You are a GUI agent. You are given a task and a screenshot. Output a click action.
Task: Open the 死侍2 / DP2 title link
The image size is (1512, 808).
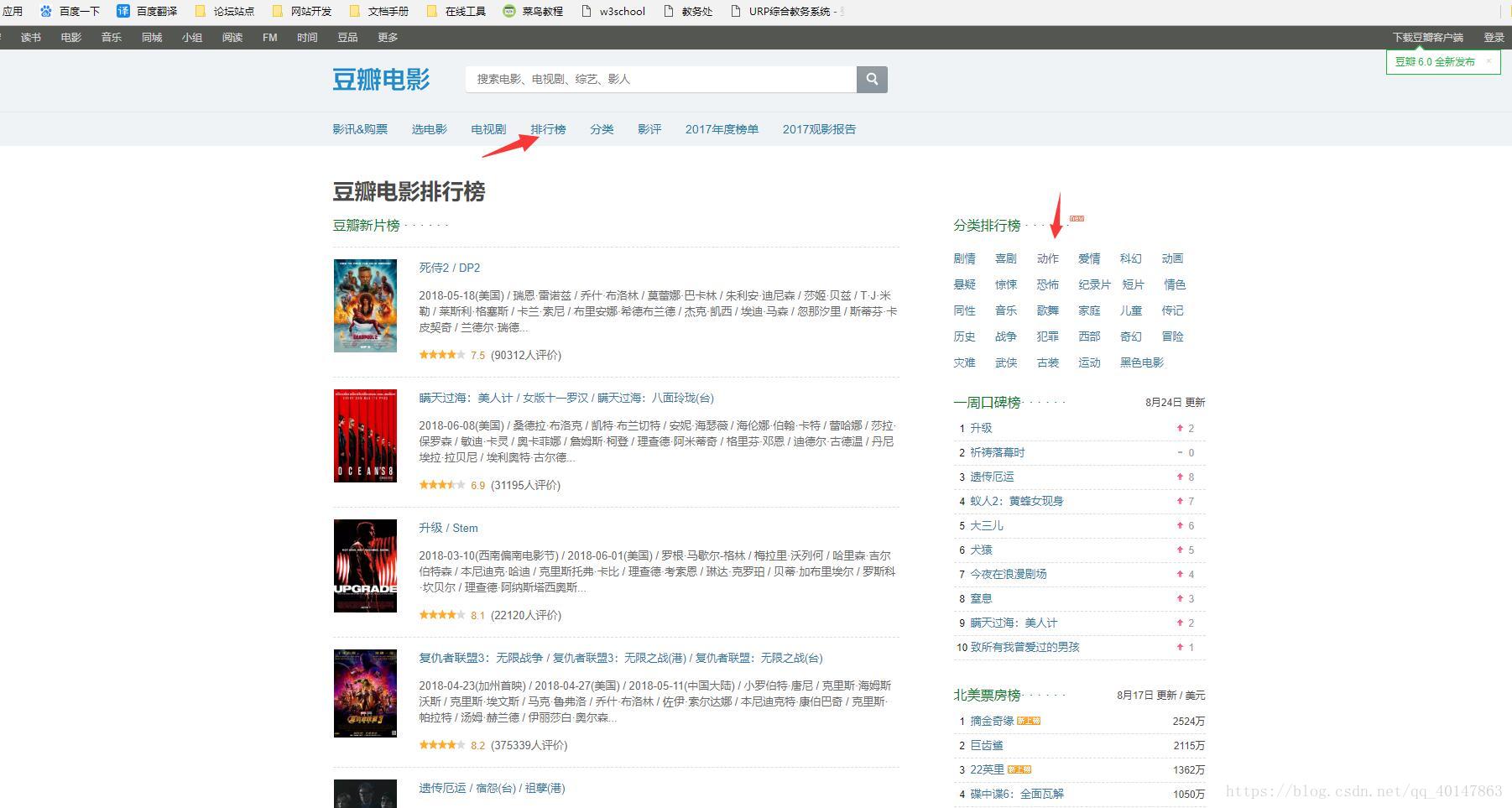450,268
